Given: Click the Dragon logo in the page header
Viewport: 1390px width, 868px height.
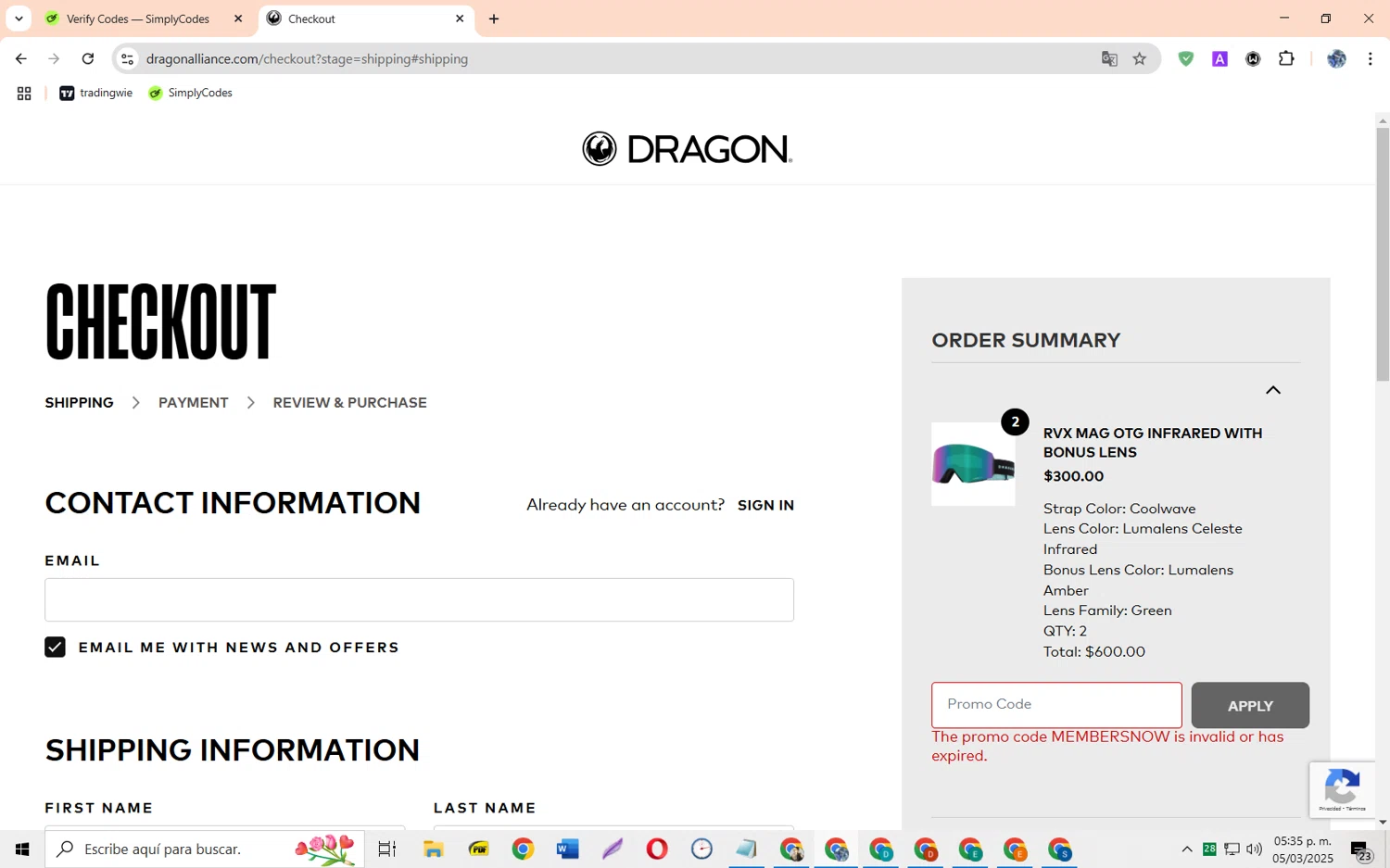Looking at the screenshot, I should 687,148.
